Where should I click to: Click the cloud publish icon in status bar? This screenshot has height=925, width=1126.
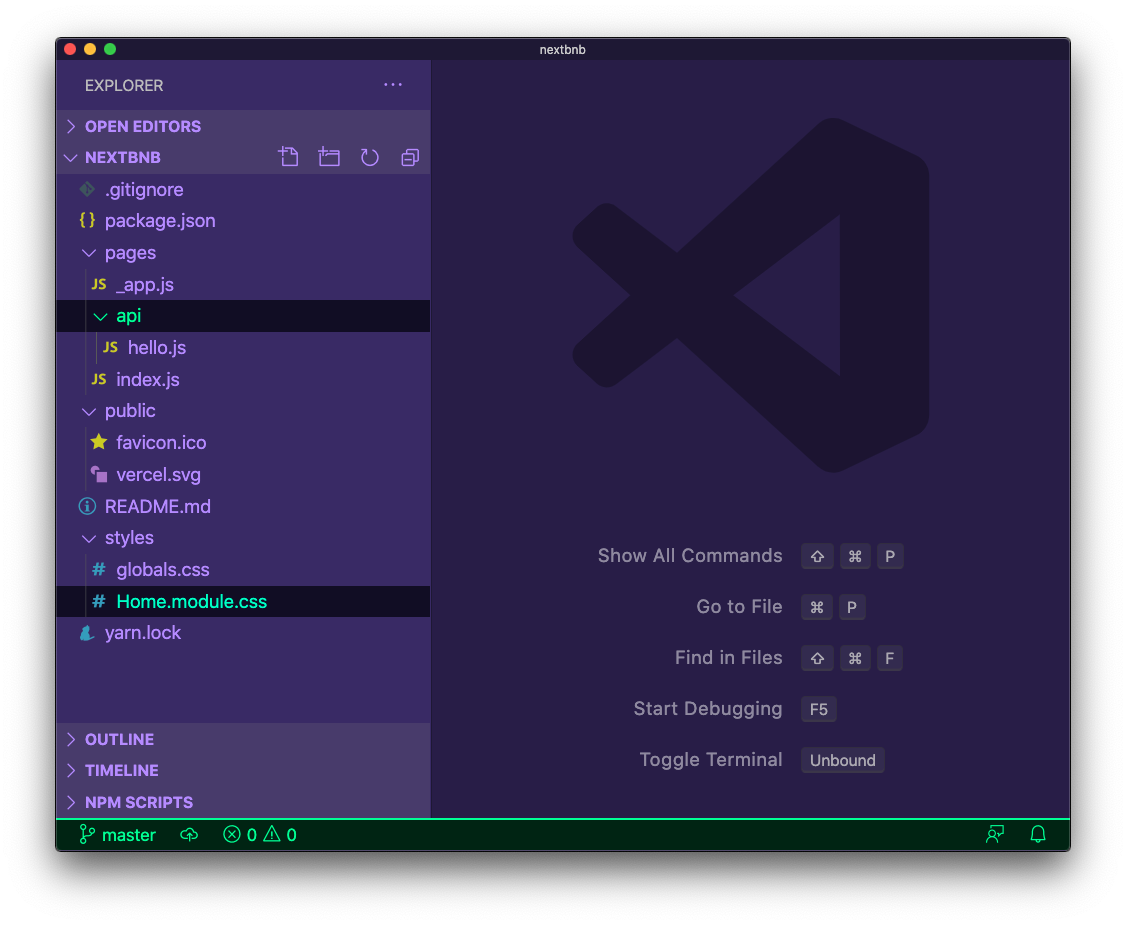point(189,835)
